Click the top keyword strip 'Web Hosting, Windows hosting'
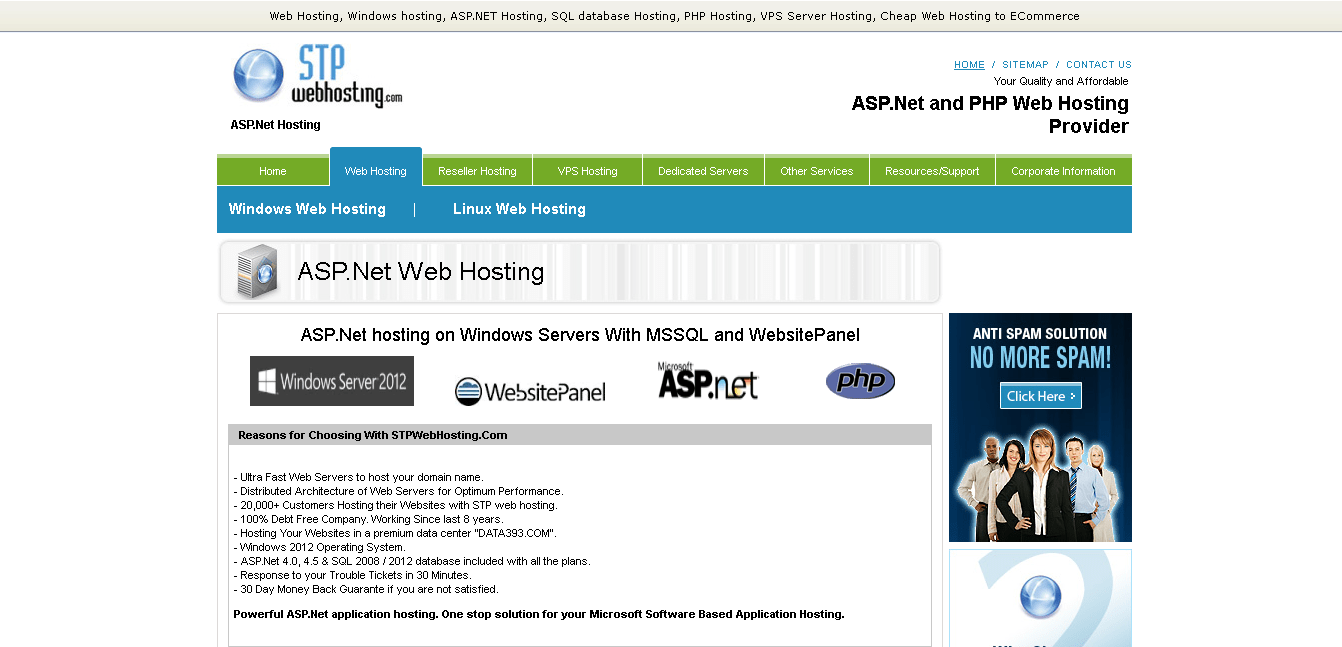The width and height of the screenshot is (1342, 647). (x=674, y=16)
